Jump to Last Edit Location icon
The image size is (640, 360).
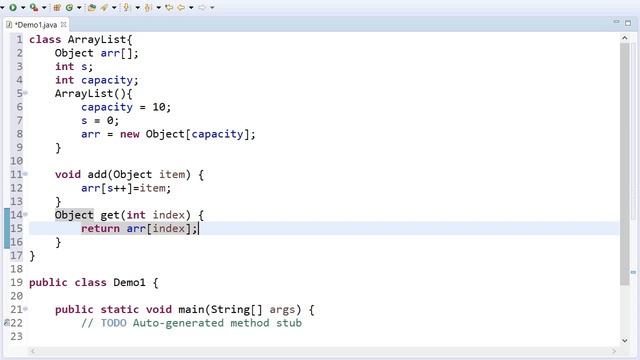tap(169, 7)
